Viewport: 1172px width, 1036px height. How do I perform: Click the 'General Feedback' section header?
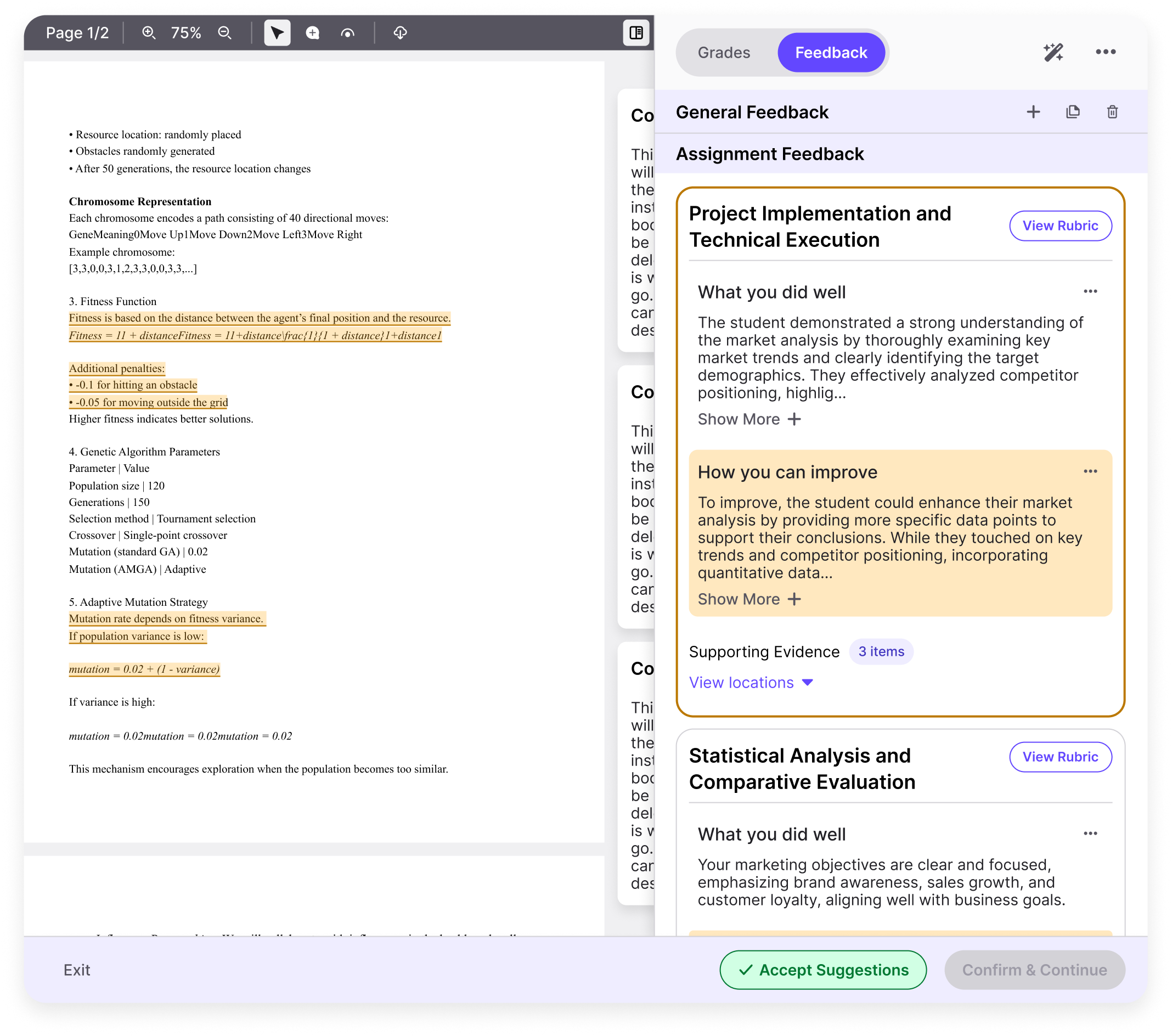click(752, 112)
